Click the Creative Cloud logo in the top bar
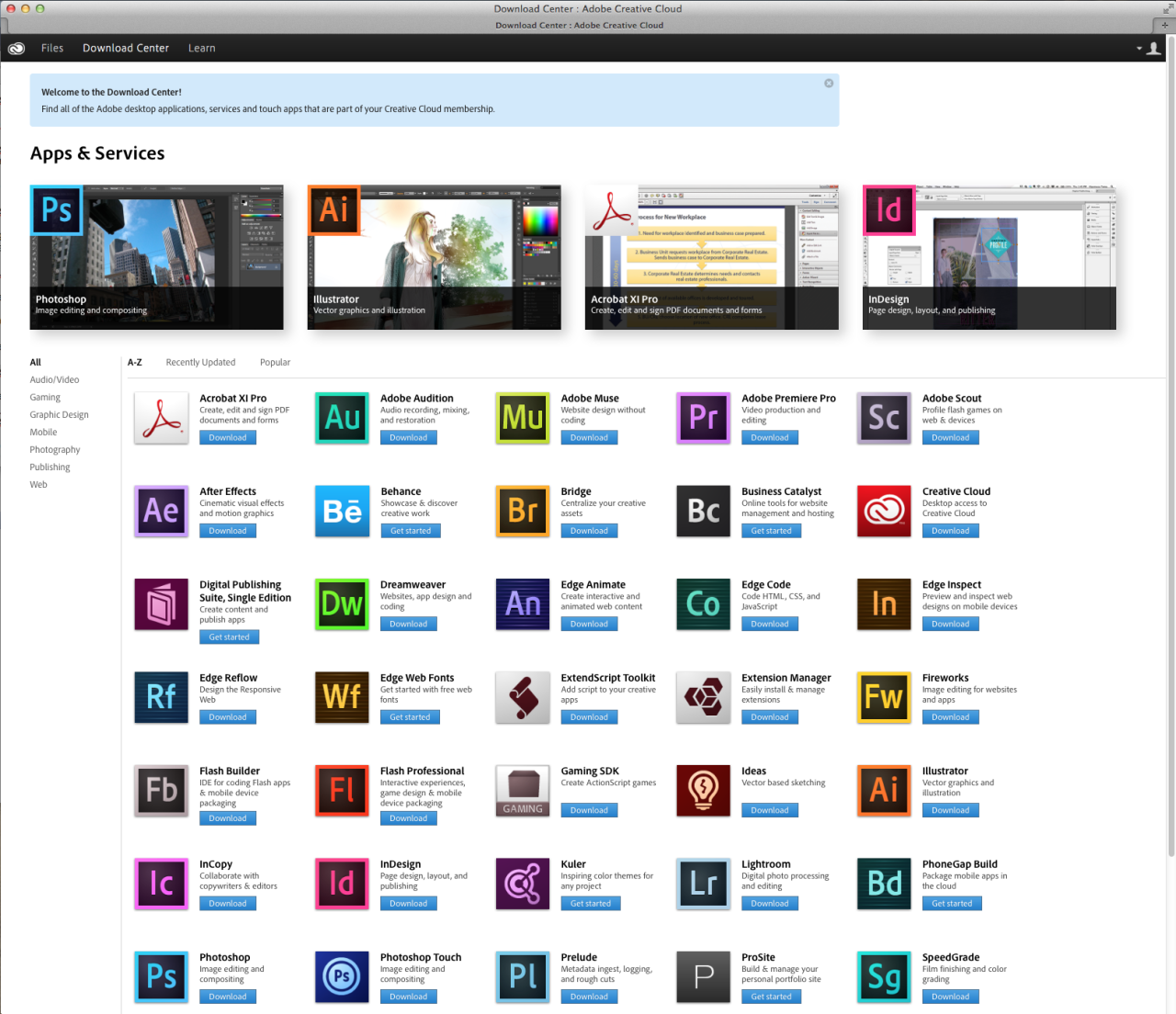1176x1014 pixels. (16, 48)
